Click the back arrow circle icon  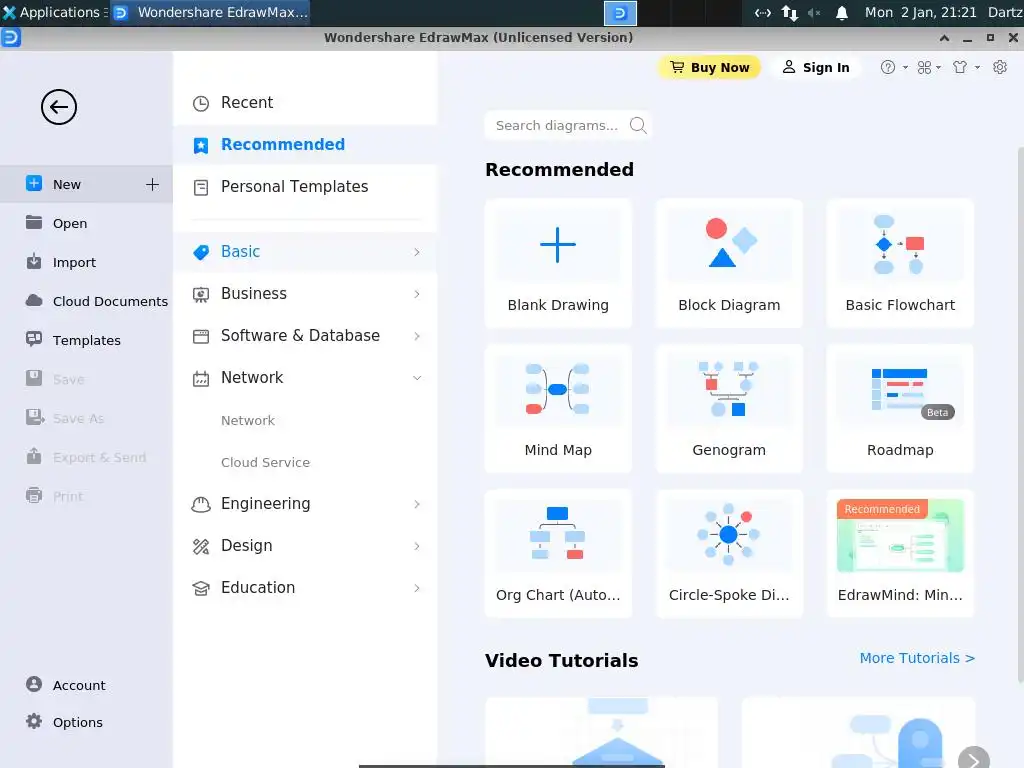click(59, 107)
